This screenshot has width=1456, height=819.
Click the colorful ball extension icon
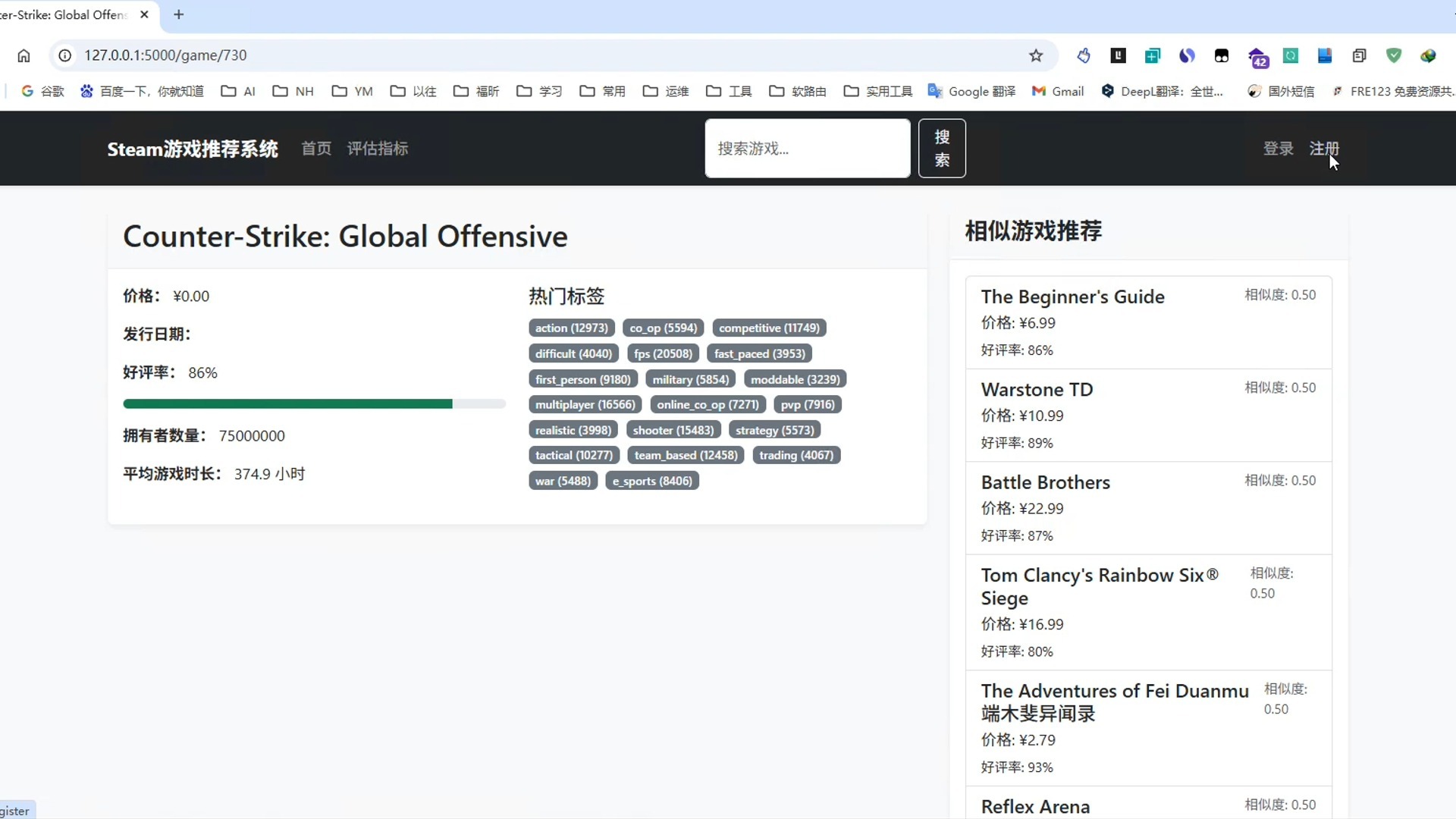[x=1429, y=55]
